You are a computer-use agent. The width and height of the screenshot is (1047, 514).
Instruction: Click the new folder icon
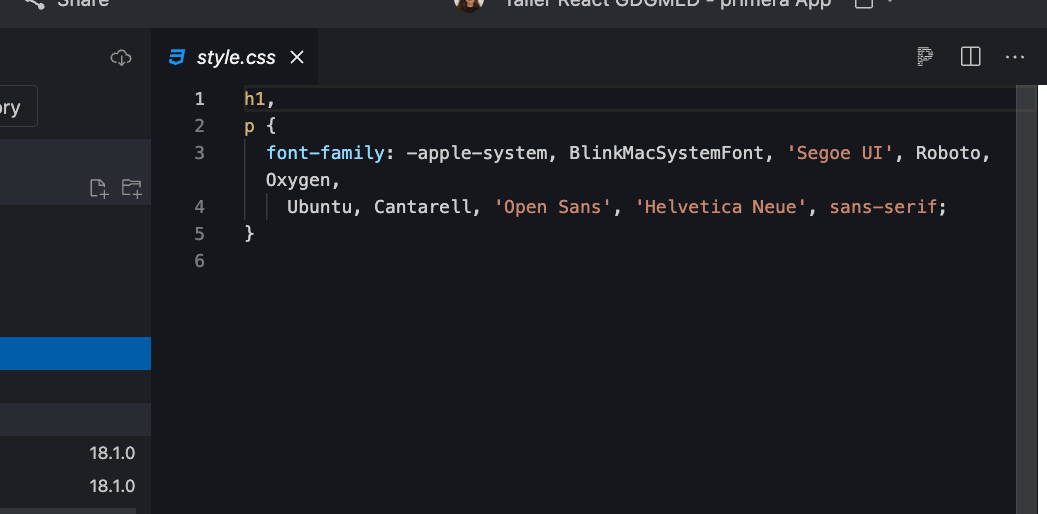click(x=132, y=188)
